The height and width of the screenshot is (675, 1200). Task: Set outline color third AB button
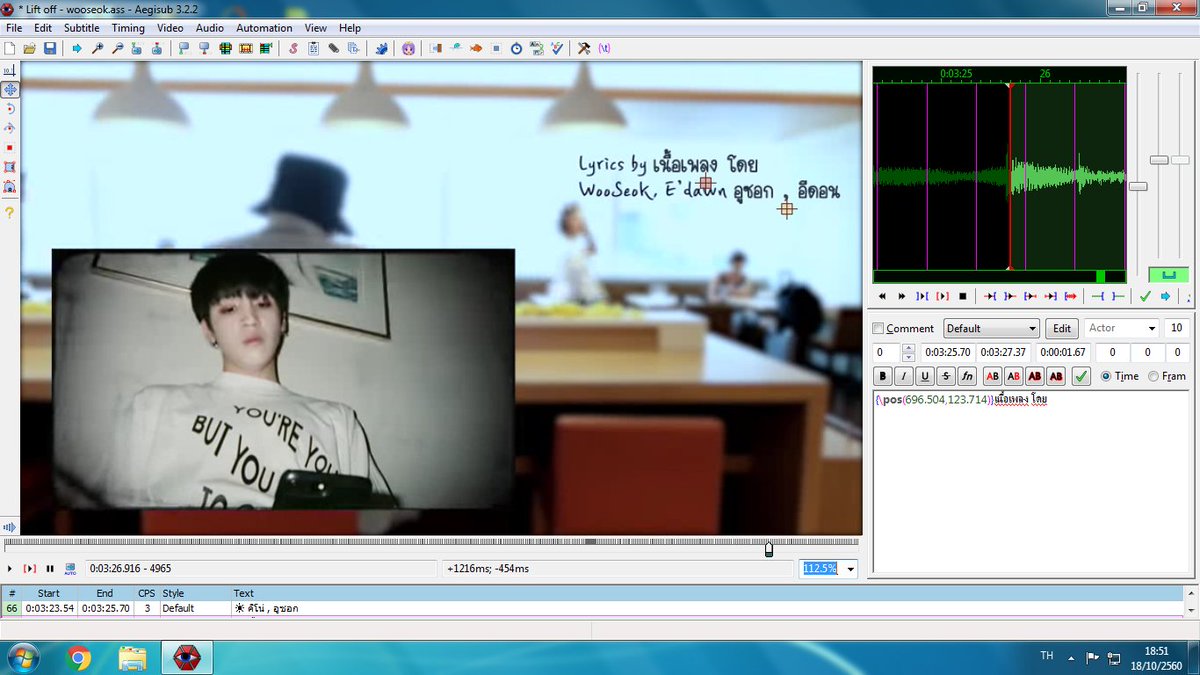pos(1034,377)
